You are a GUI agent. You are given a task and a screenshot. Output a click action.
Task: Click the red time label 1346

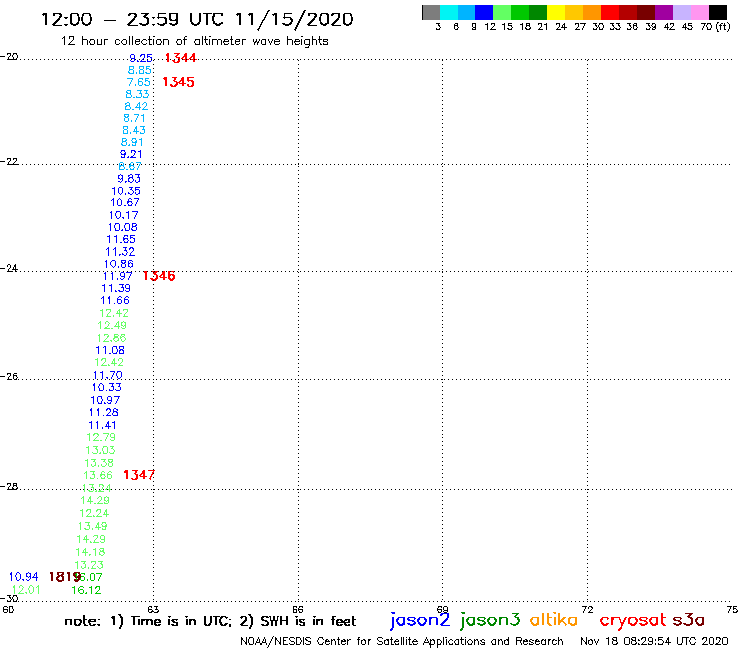(x=159, y=276)
